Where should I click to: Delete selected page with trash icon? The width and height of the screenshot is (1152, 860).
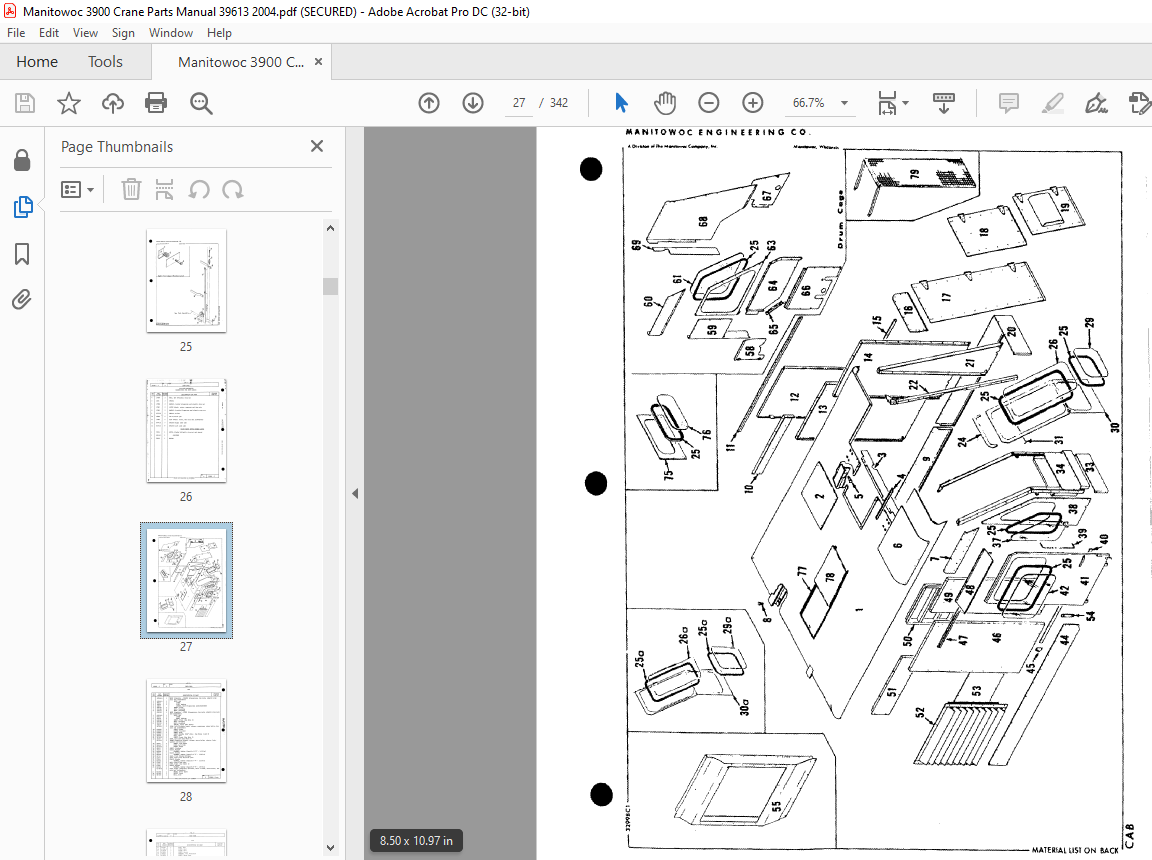click(131, 189)
